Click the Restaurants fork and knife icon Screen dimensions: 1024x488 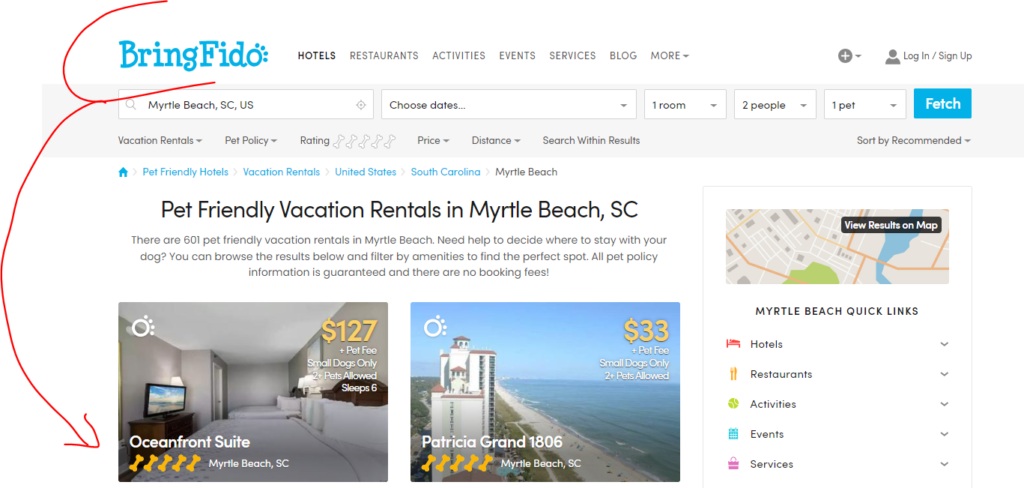733,374
